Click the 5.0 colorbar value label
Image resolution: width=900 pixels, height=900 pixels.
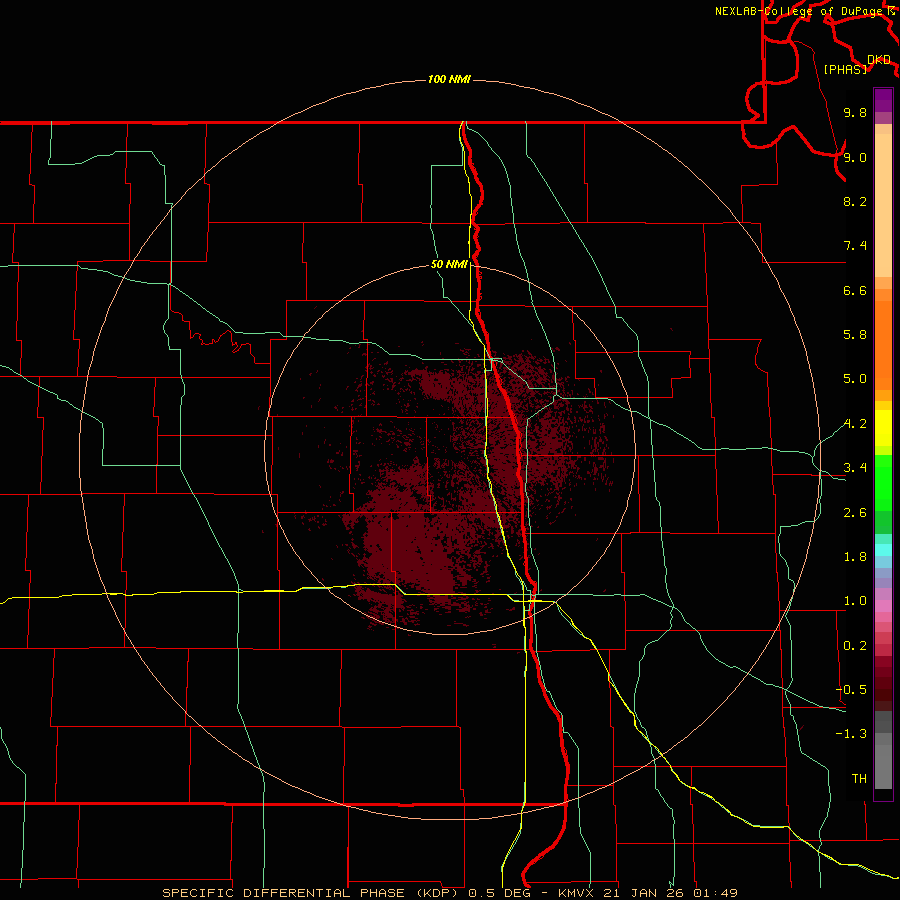(855, 379)
